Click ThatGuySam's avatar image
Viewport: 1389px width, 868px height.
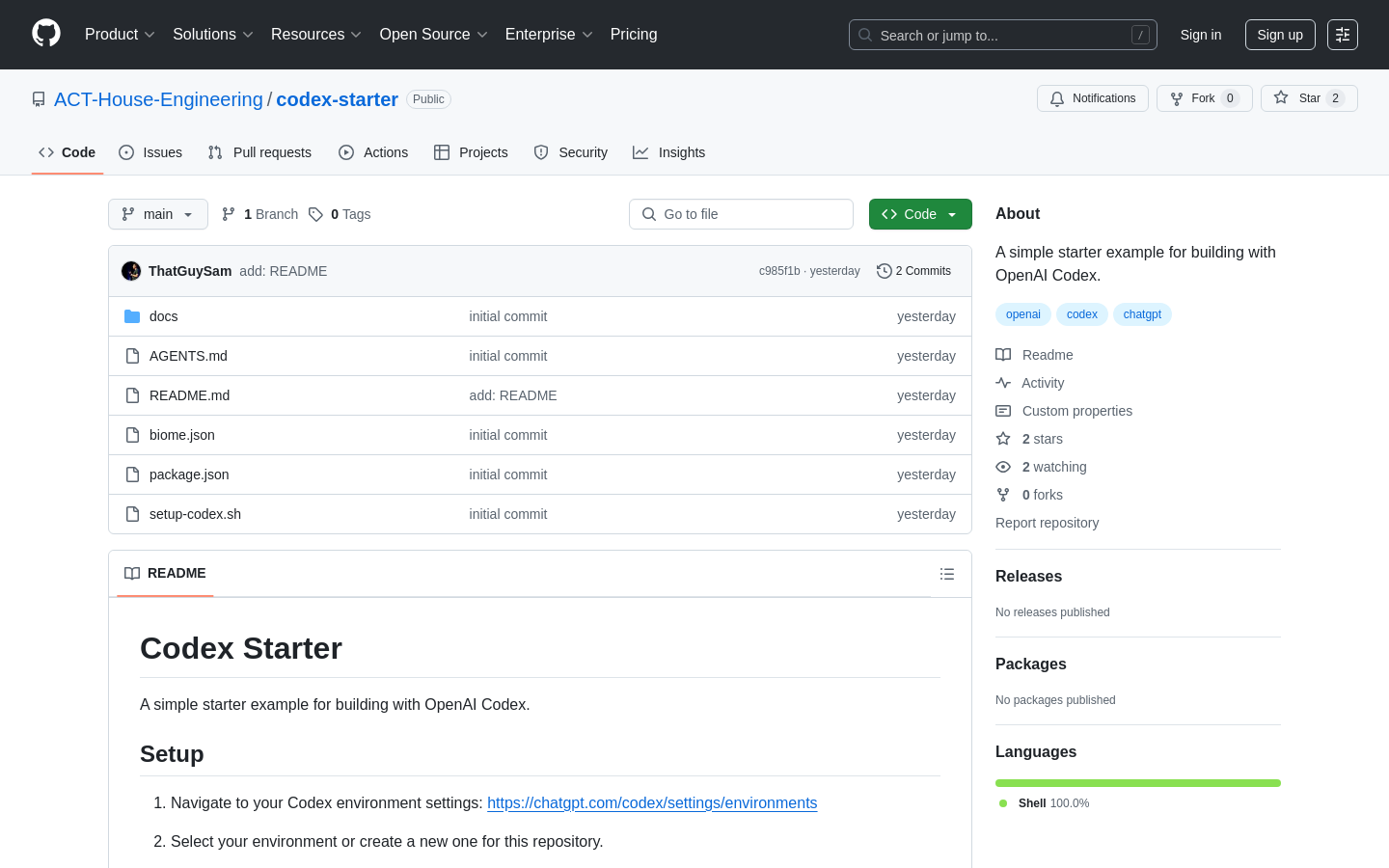131,271
